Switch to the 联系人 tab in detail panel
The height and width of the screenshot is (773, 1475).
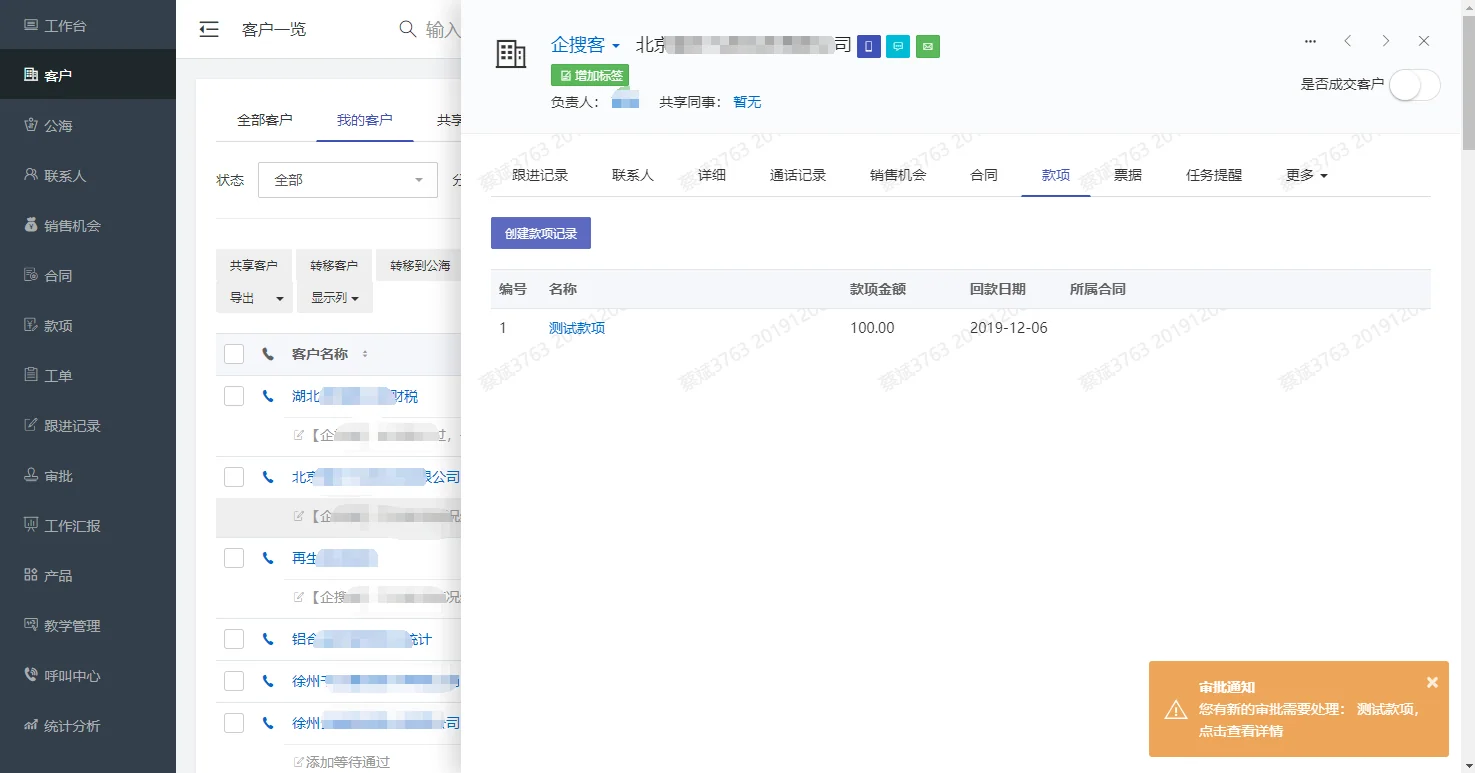click(x=633, y=175)
